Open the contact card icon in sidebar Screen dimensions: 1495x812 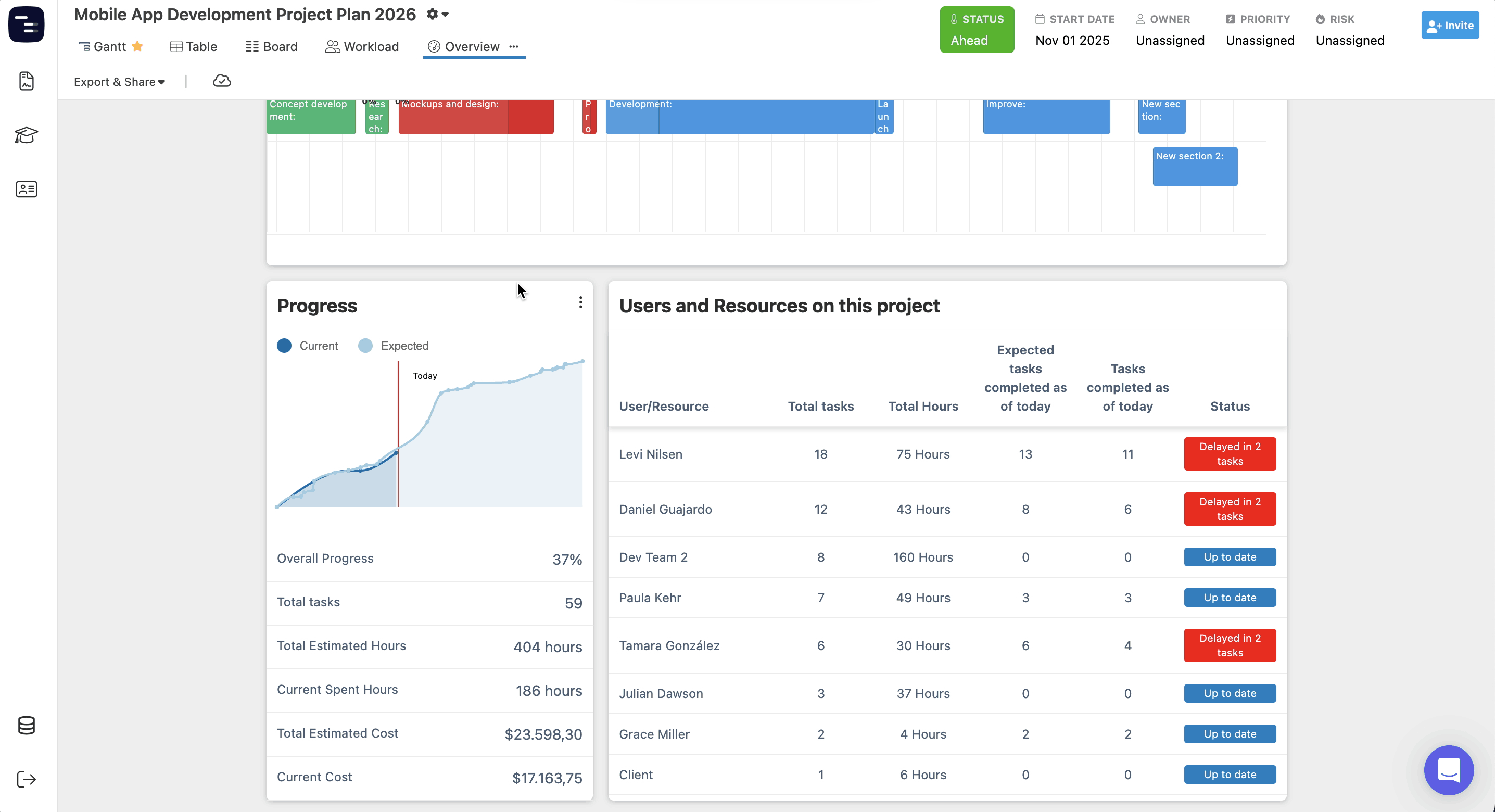(26, 189)
